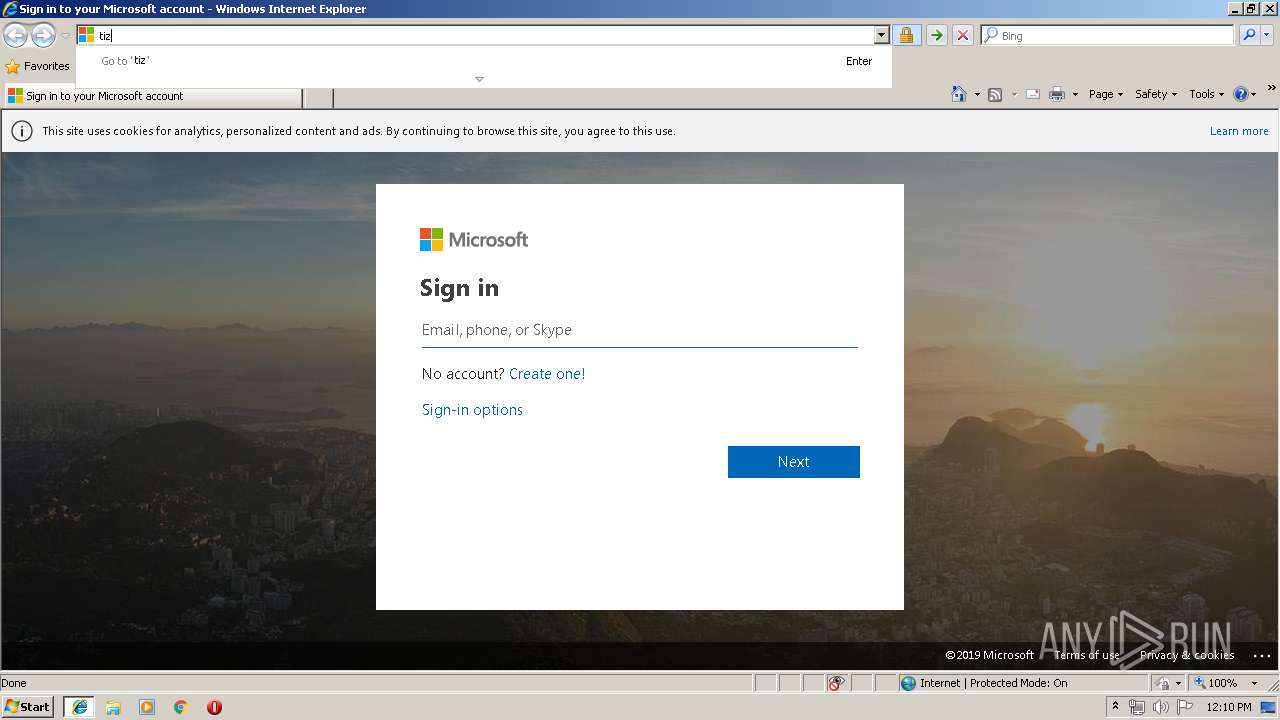This screenshot has width=1280, height=720.
Task: Click the magnifier Search button
Action: pyautogui.click(x=1248, y=35)
